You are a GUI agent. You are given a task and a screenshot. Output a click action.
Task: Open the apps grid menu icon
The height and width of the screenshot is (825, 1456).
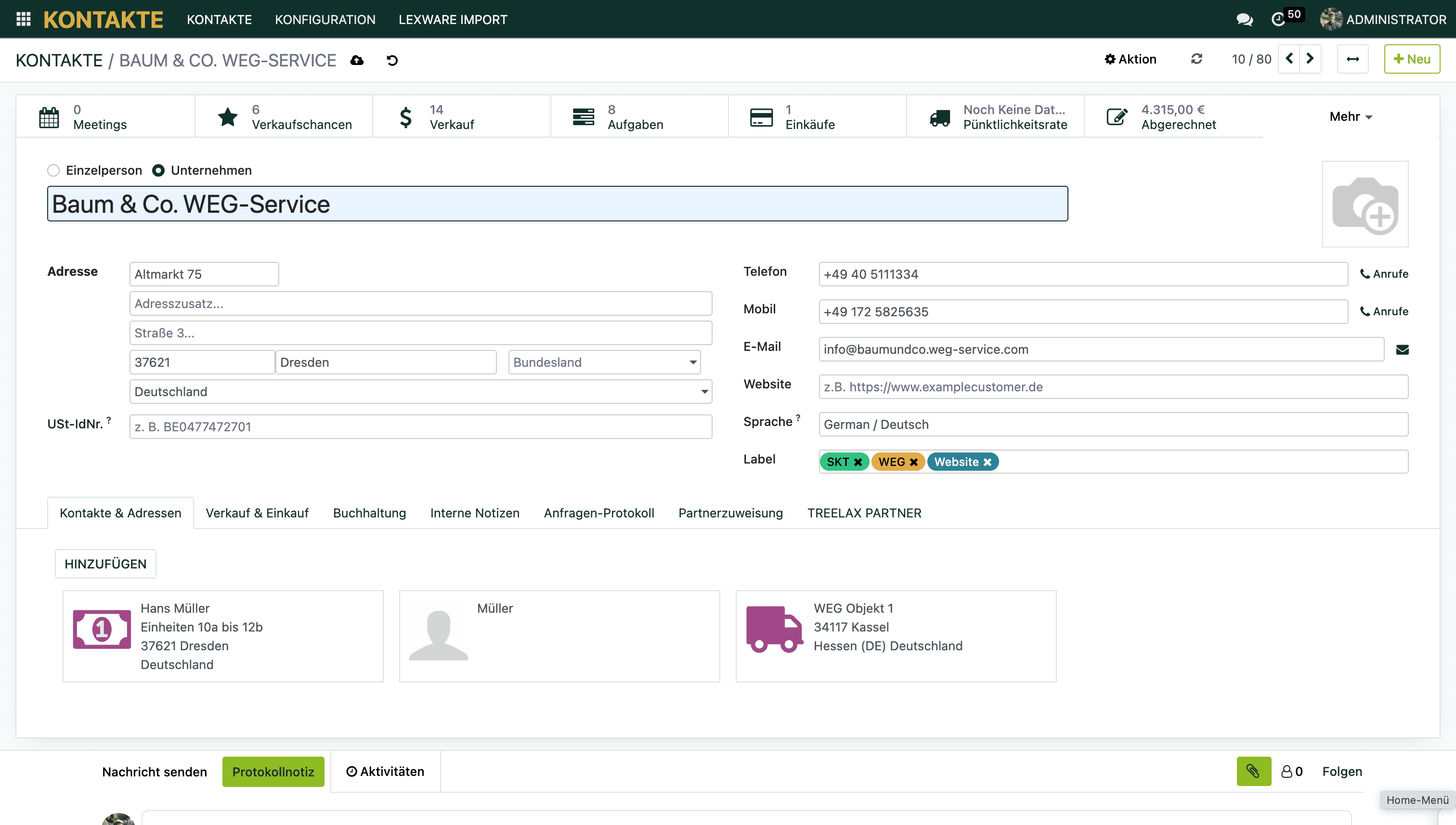click(x=23, y=19)
